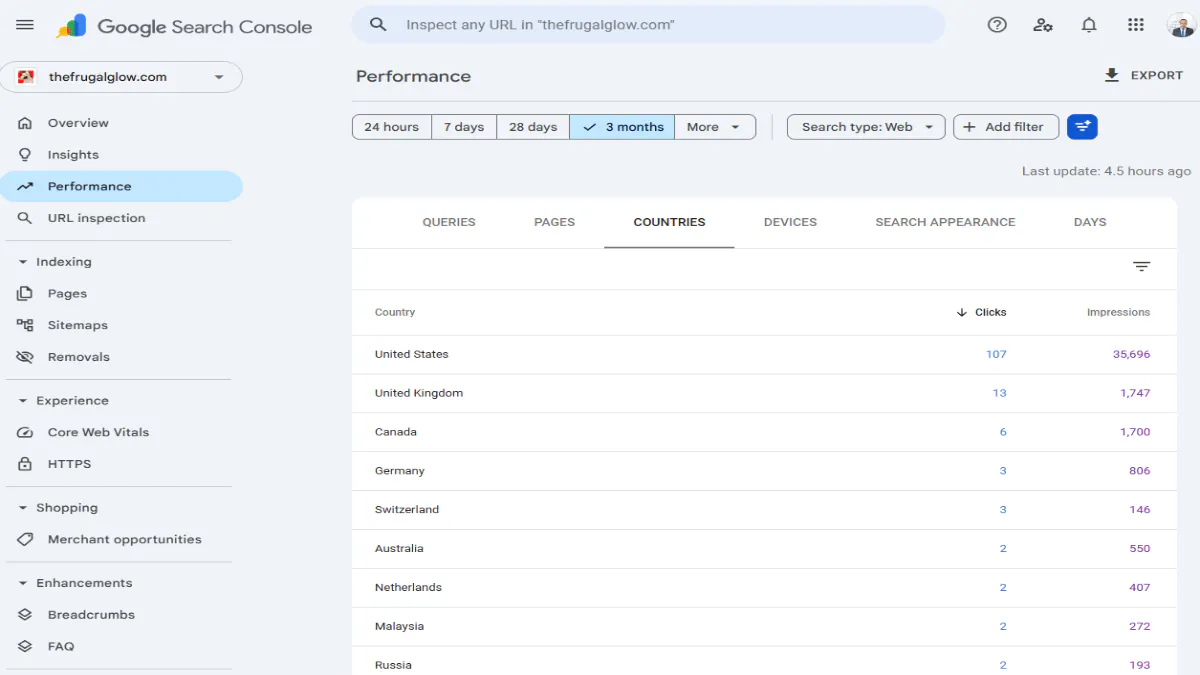Open the Google apps grid
The image size is (1200, 675).
click(x=1135, y=25)
